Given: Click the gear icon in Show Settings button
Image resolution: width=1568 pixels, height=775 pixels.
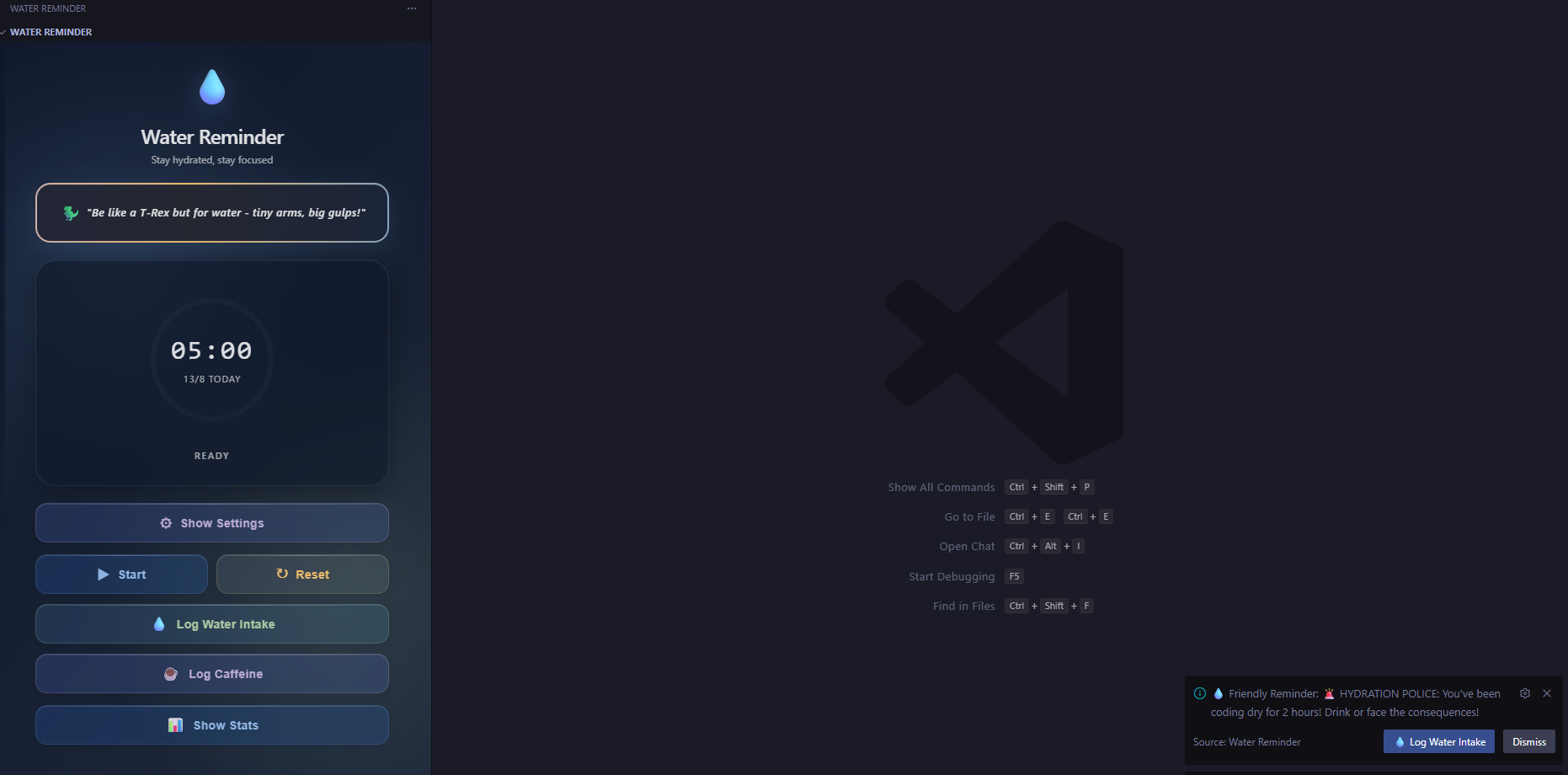Looking at the screenshot, I should click(166, 523).
